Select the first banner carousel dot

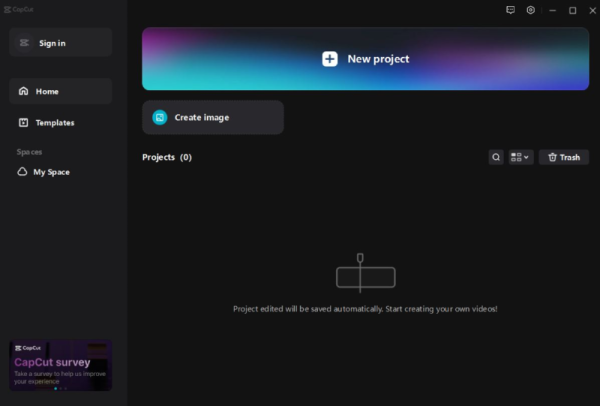click(55, 388)
